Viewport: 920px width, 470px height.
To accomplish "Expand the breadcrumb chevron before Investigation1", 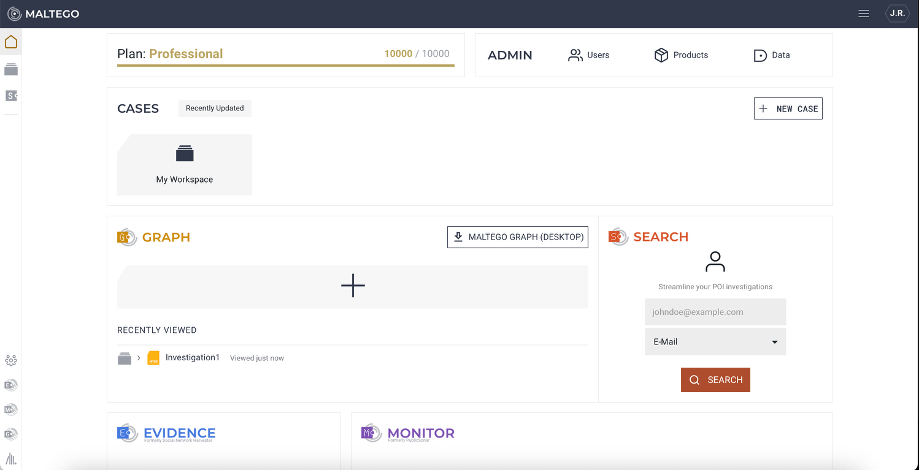I will coord(139,358).
